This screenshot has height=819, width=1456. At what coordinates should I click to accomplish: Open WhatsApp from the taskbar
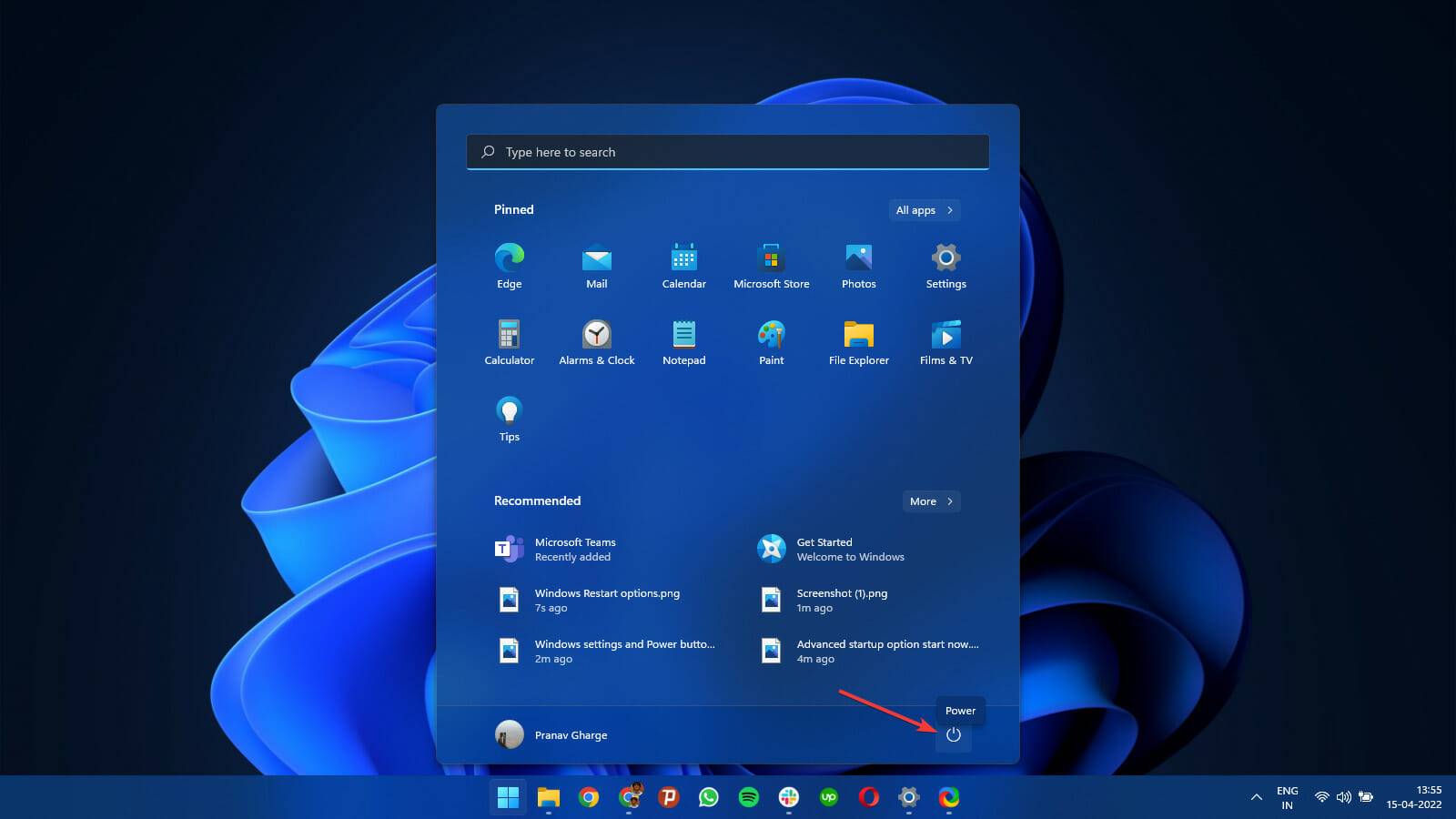coord(709,798)
